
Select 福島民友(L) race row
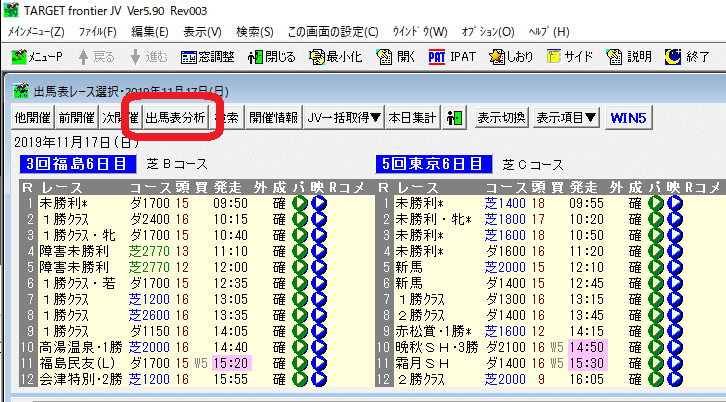click(x=196, y=364)
